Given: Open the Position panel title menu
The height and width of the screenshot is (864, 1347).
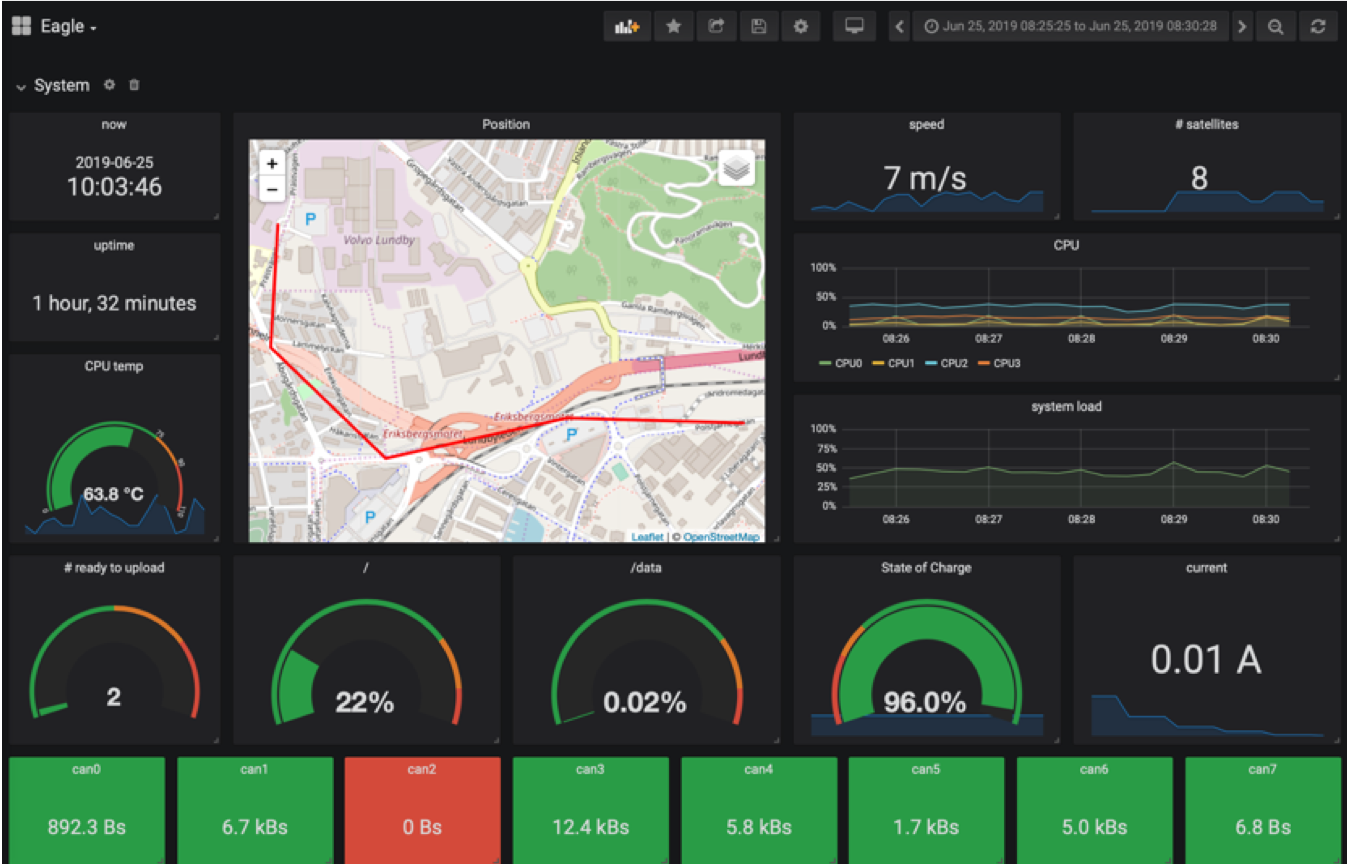Looking at the screenshot, I should 506,124.
